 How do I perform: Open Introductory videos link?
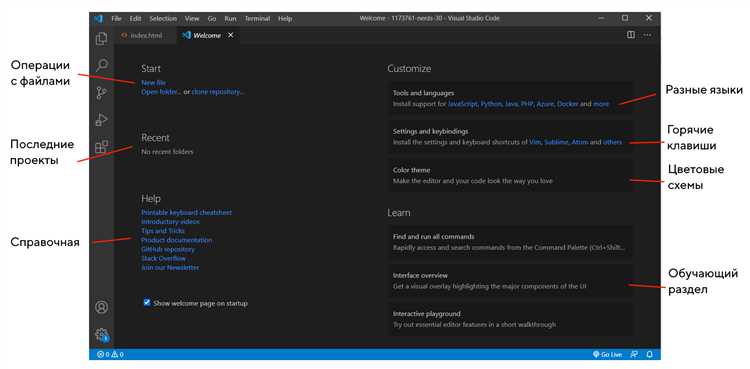coord(170,222)
